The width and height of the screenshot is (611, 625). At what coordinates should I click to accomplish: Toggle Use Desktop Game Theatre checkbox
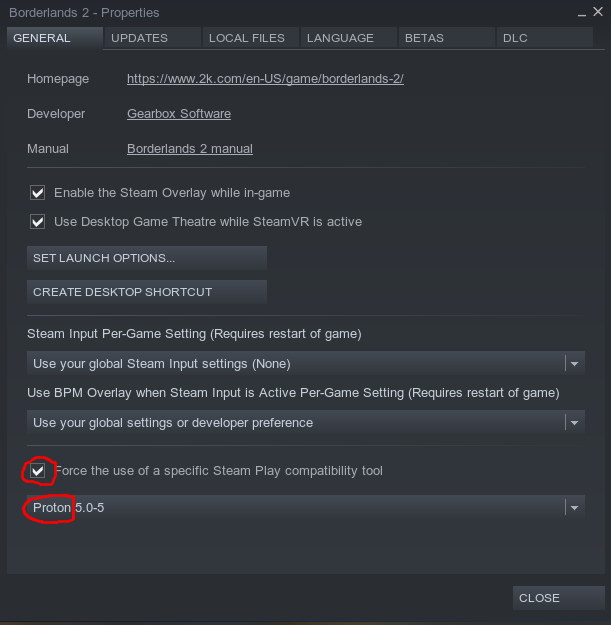tap(38, 221)
